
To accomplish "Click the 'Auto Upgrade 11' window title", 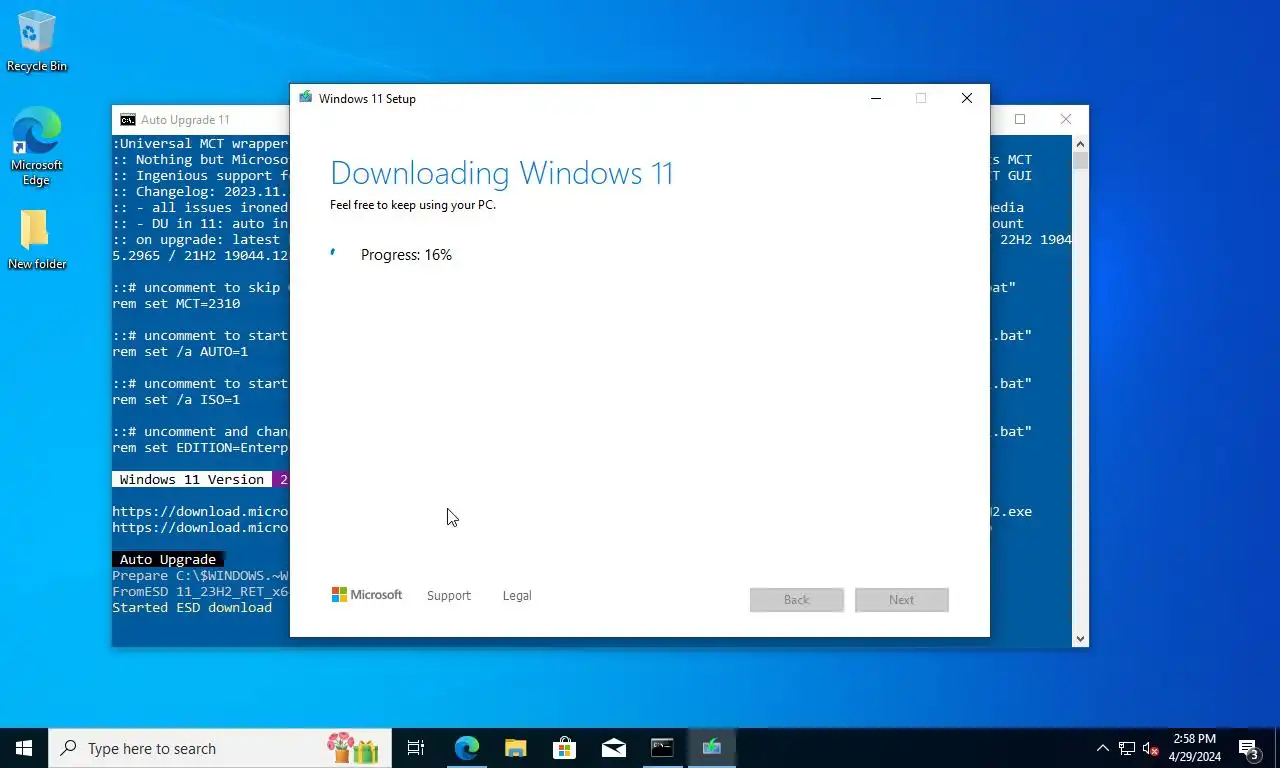I will (185, 120).
